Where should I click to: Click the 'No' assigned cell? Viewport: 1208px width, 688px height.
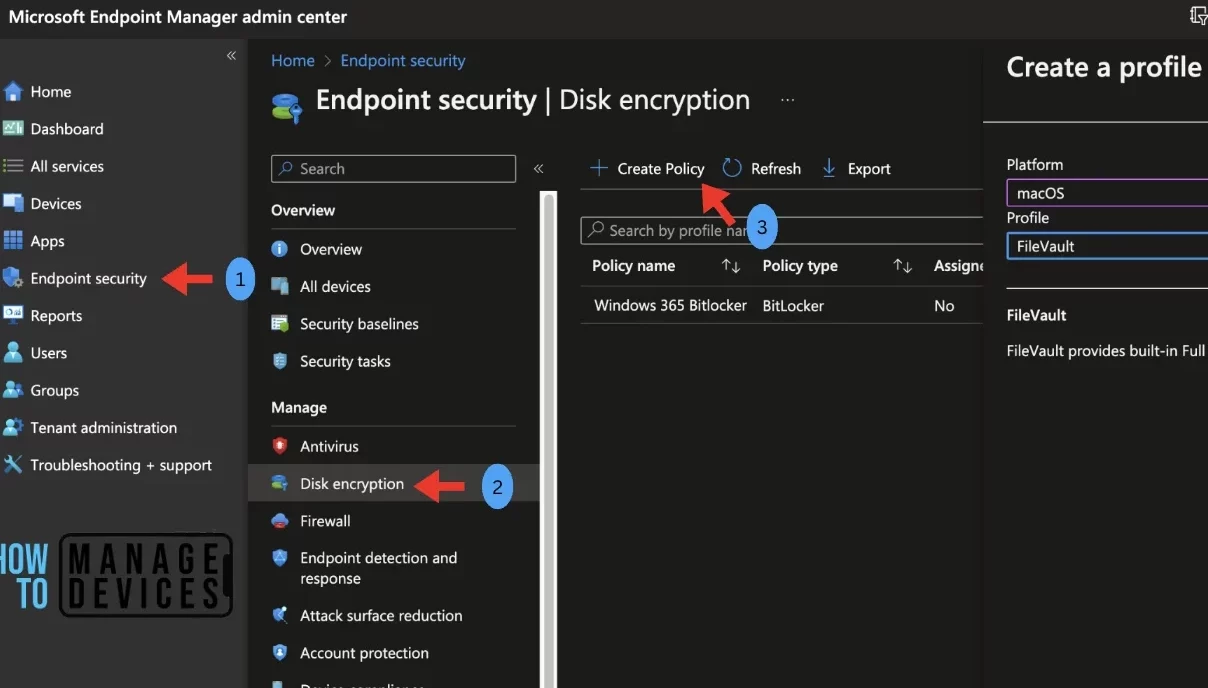click(944, 306)
